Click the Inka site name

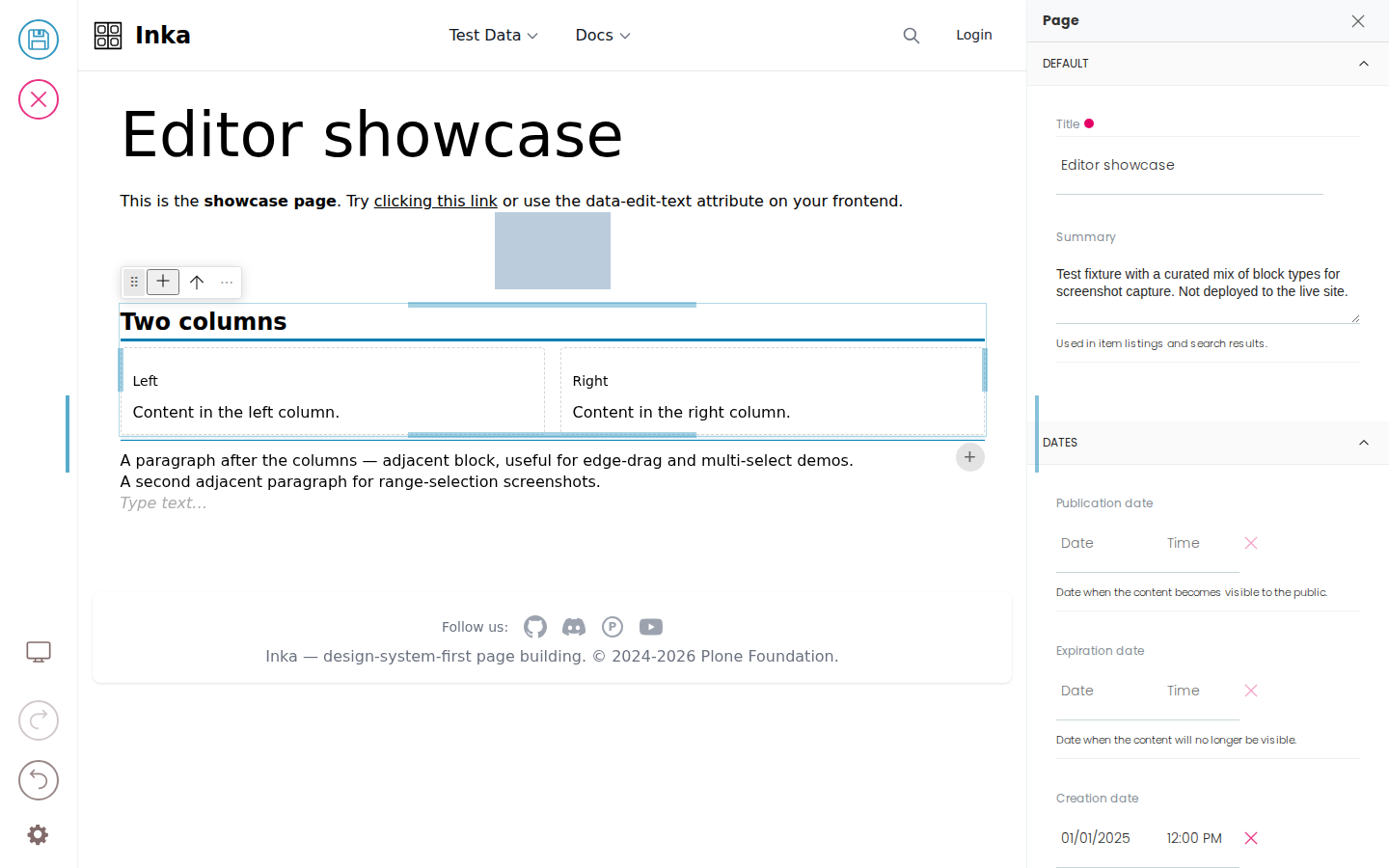coord(163,36)
